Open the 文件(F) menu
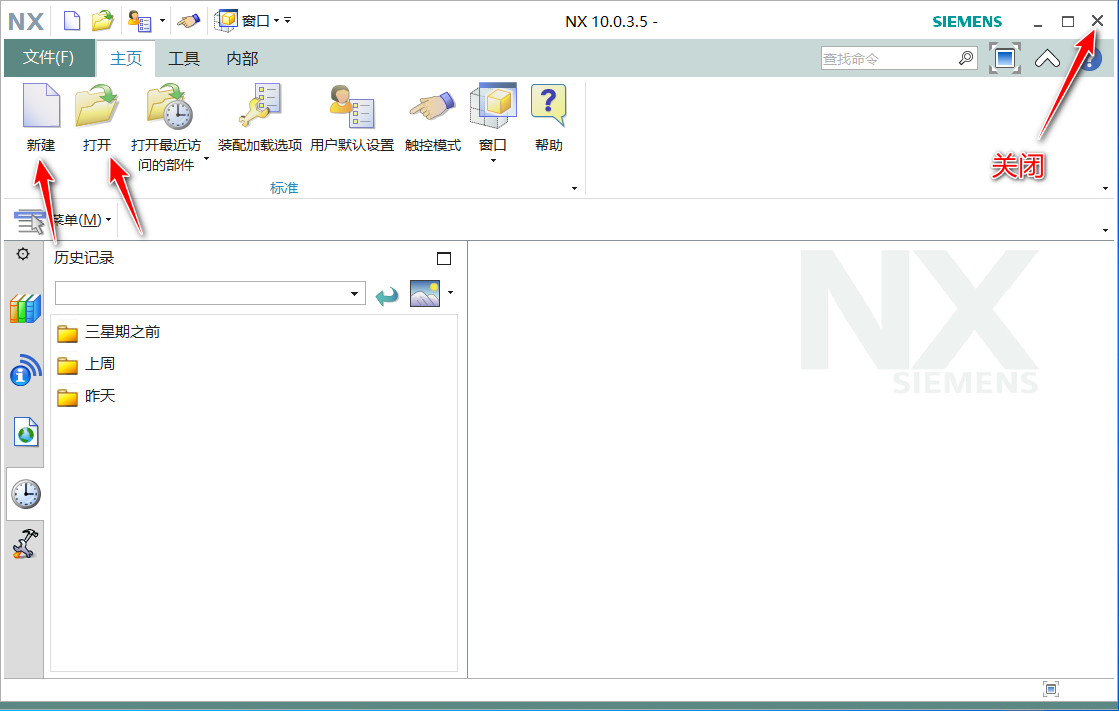This screenshot has width=1119, height=711. (x=49, y=58)
